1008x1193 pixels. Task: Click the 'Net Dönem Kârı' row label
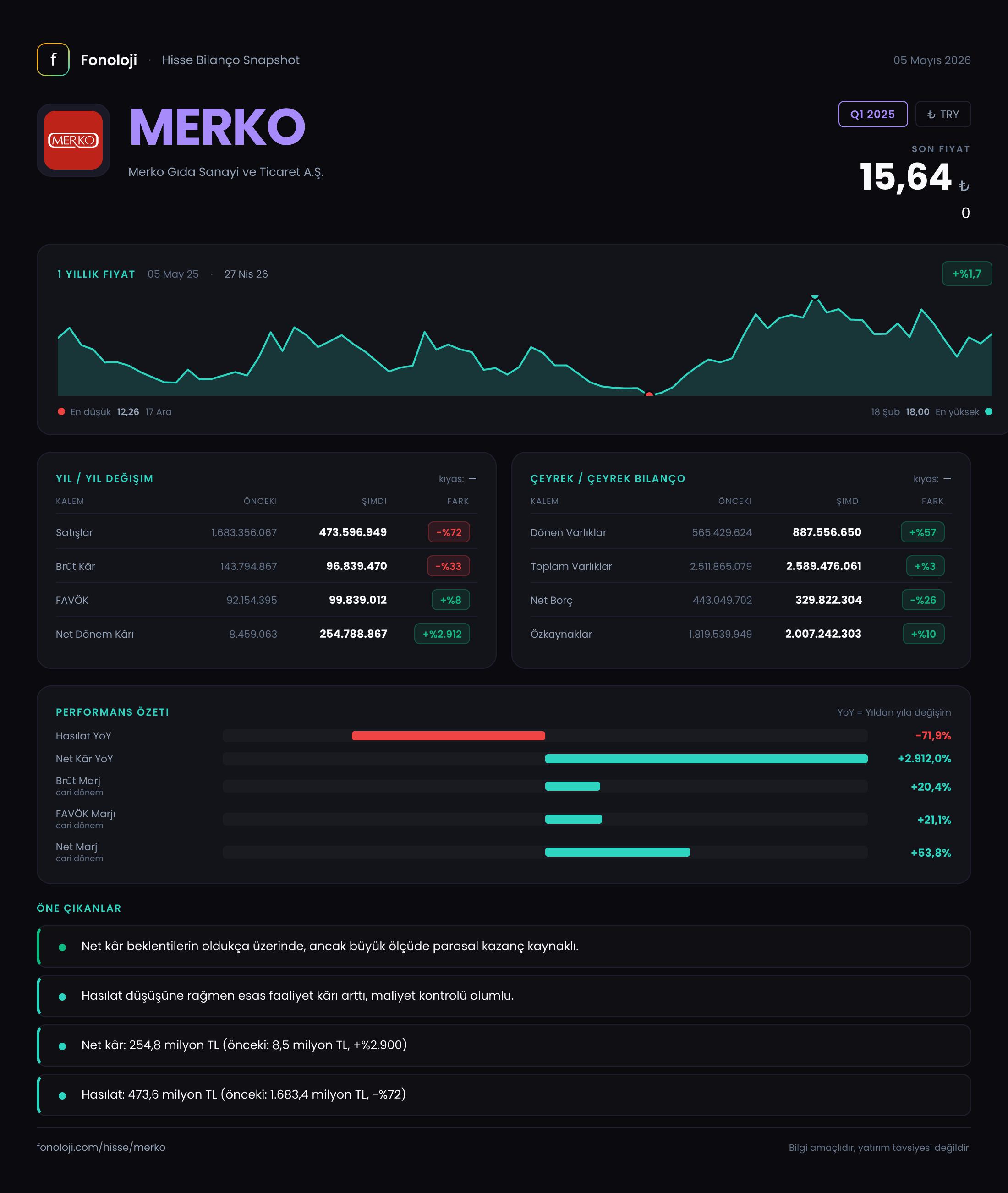click(x=95, y=634)
